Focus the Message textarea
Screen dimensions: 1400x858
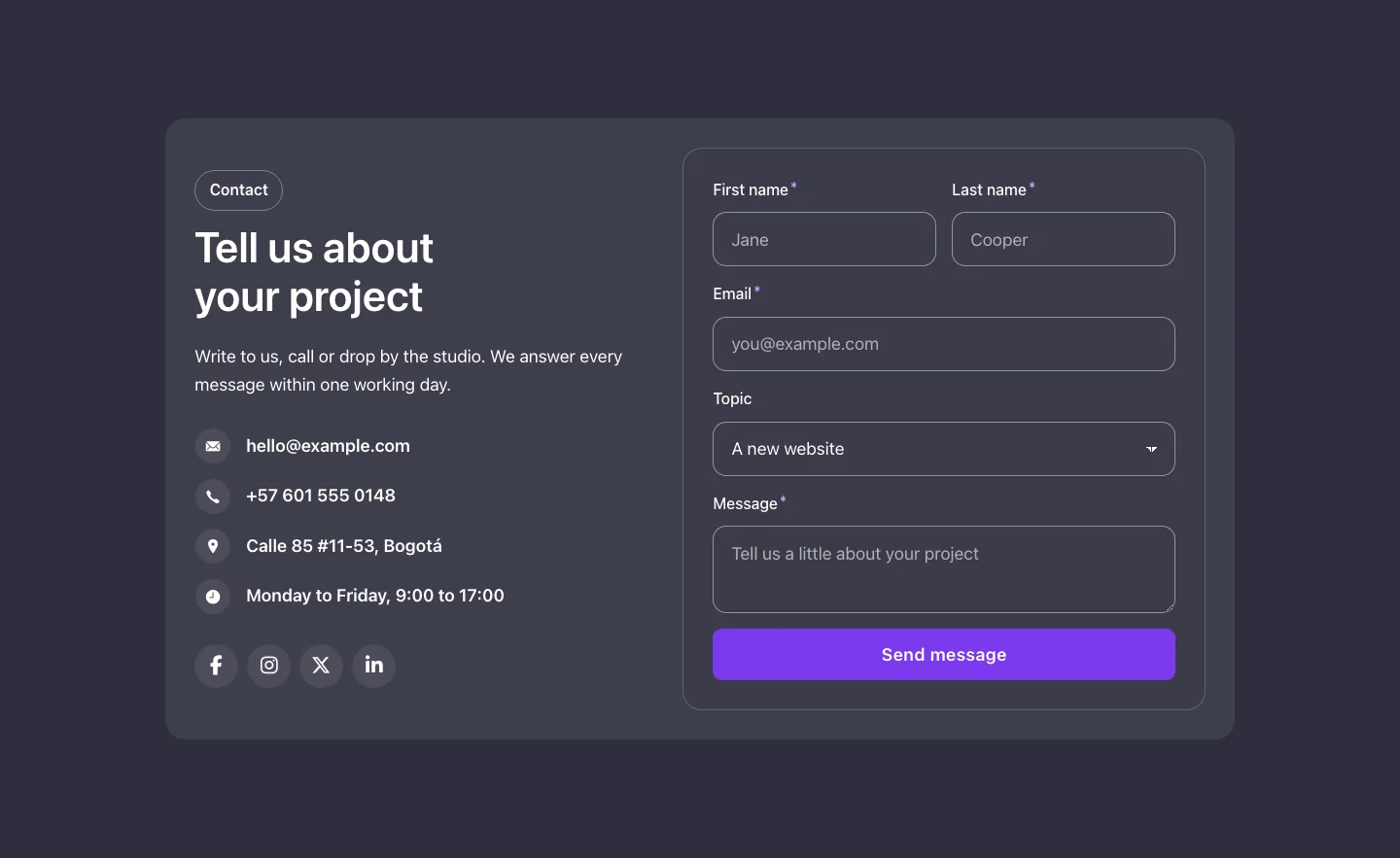click(943, 569)
